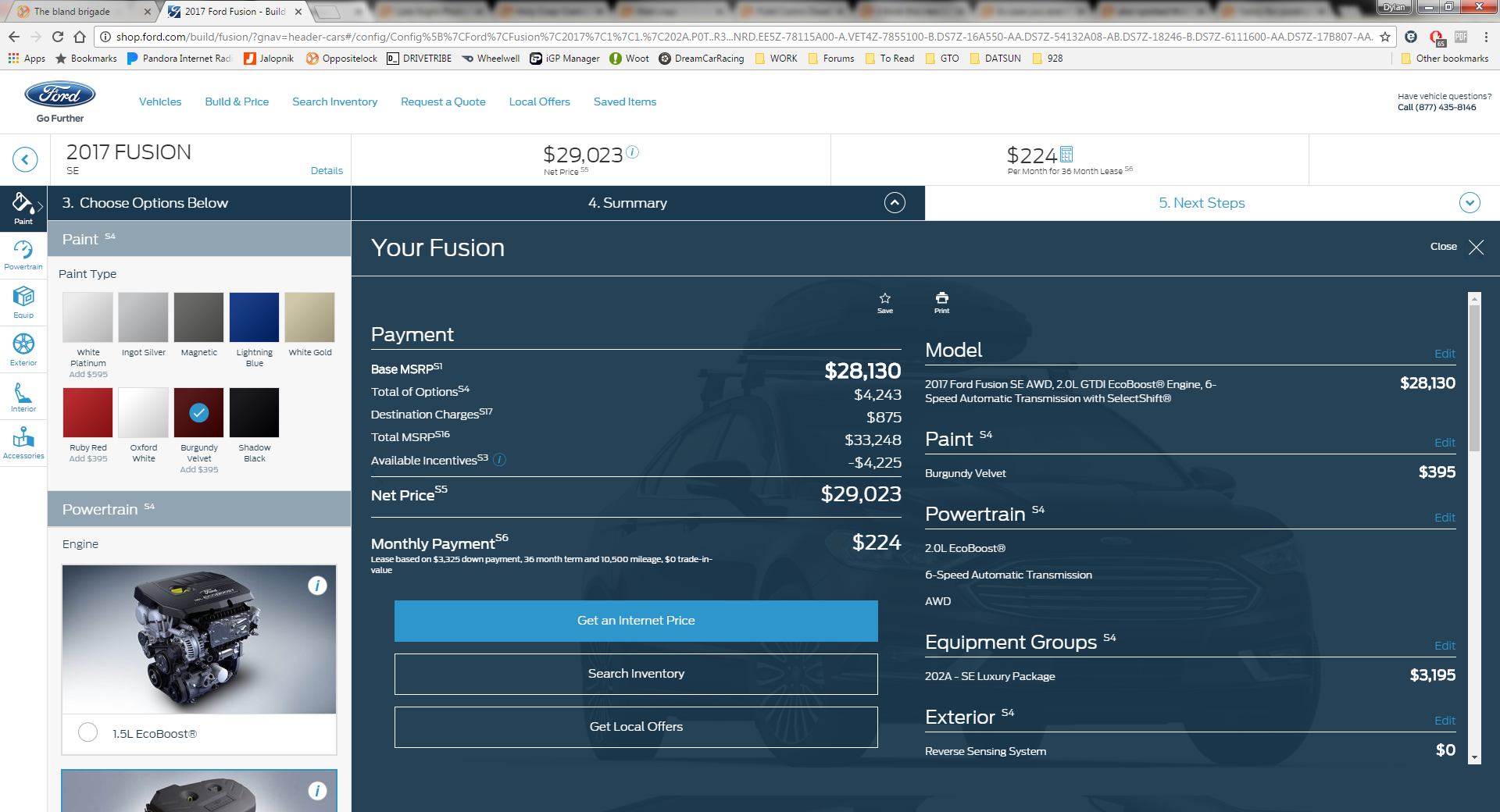Edit the Exterior section in summary
The width and height of the screenshot is (1500, 812).
click(x=1445, y=721)
